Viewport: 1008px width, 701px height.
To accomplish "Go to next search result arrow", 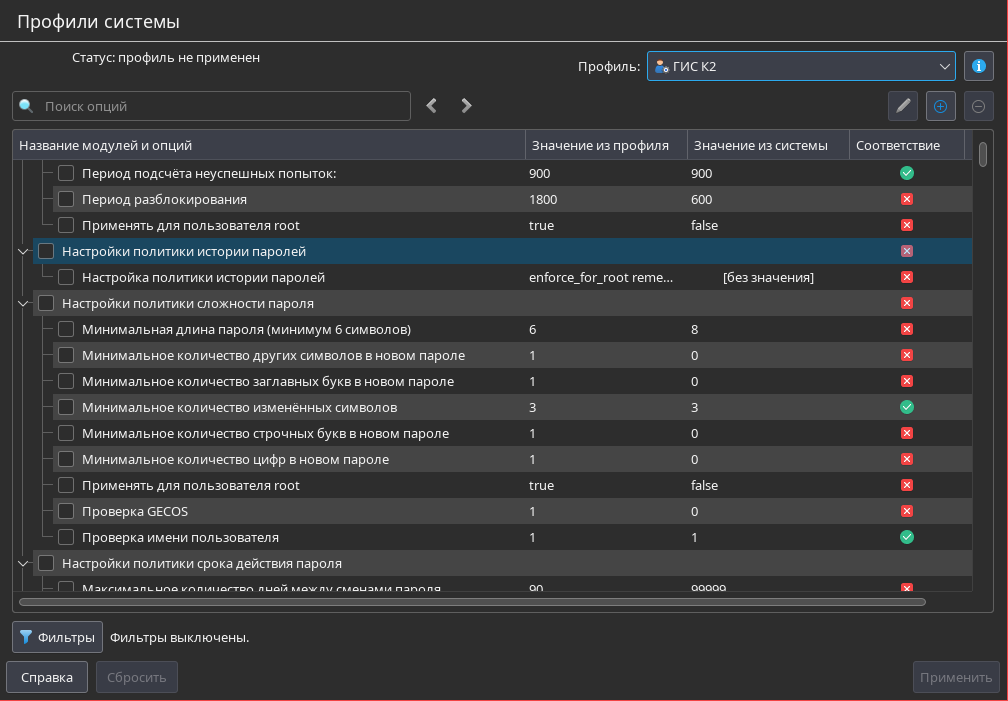I will (466, 106).
